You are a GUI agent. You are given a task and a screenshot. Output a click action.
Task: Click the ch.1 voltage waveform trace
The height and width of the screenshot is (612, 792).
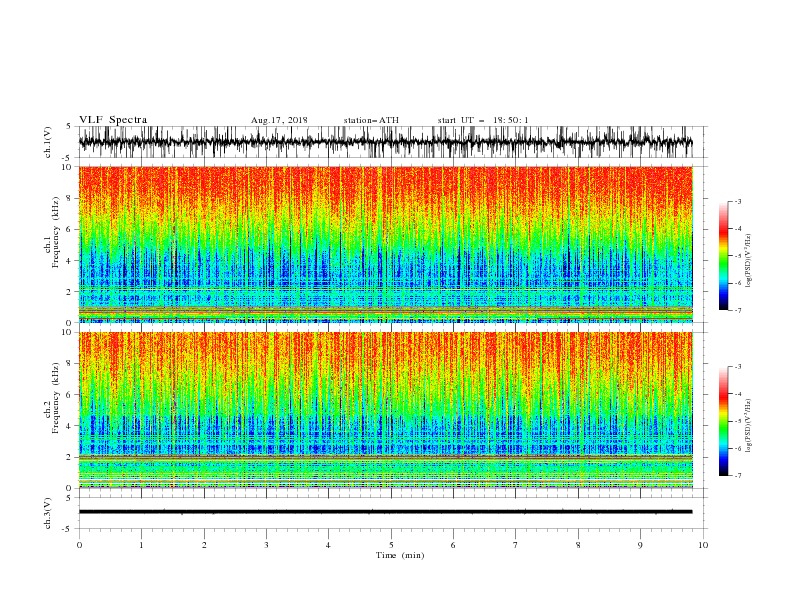pos(385,142)
